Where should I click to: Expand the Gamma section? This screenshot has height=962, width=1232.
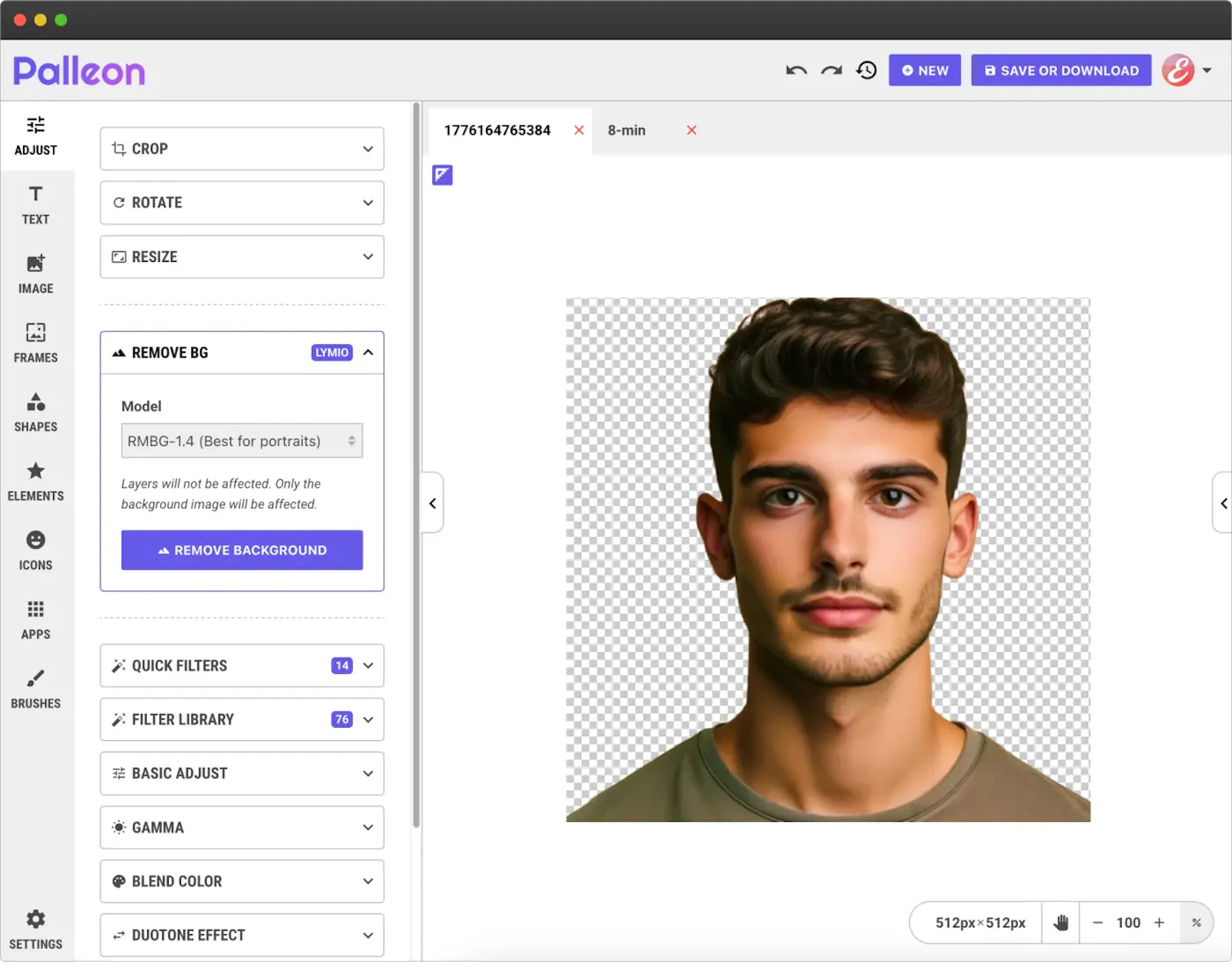click(x=242, y=827)
